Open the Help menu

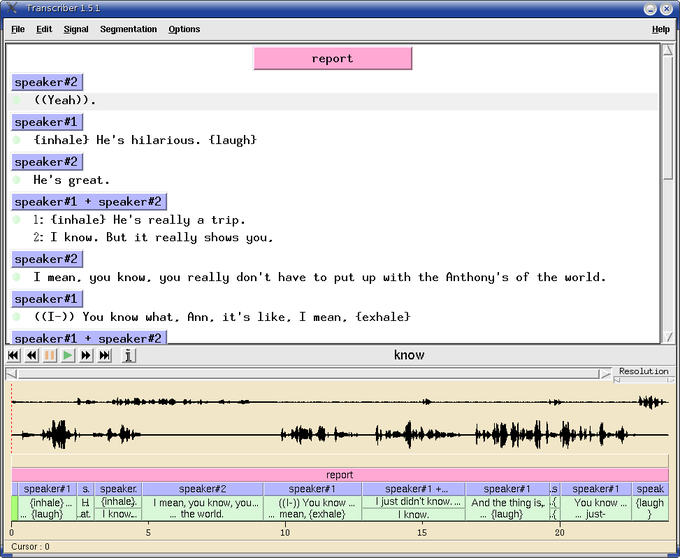click(x=660, y=29)
